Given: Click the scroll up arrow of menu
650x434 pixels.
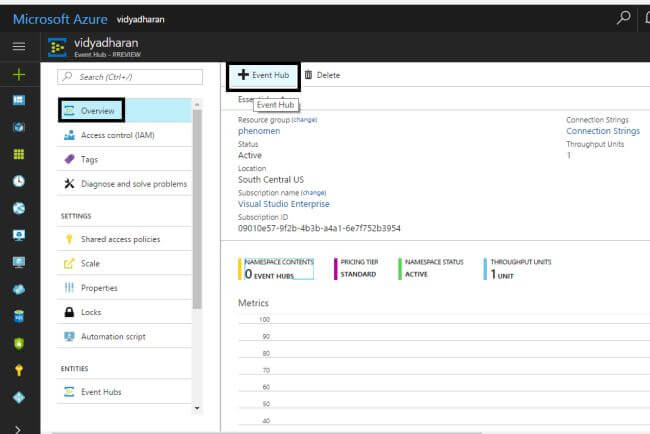Looking at the screenshot, I should (197, 104).
